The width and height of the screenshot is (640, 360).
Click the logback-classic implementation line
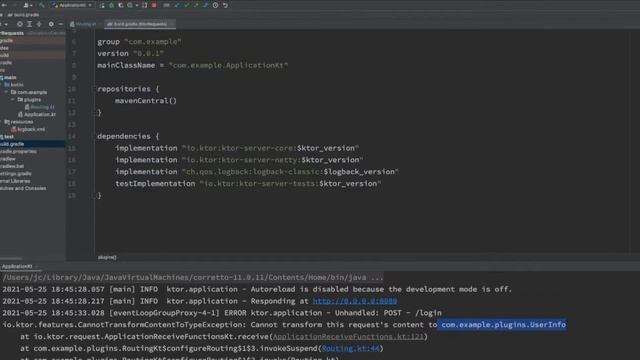click(x=257, y=172)
